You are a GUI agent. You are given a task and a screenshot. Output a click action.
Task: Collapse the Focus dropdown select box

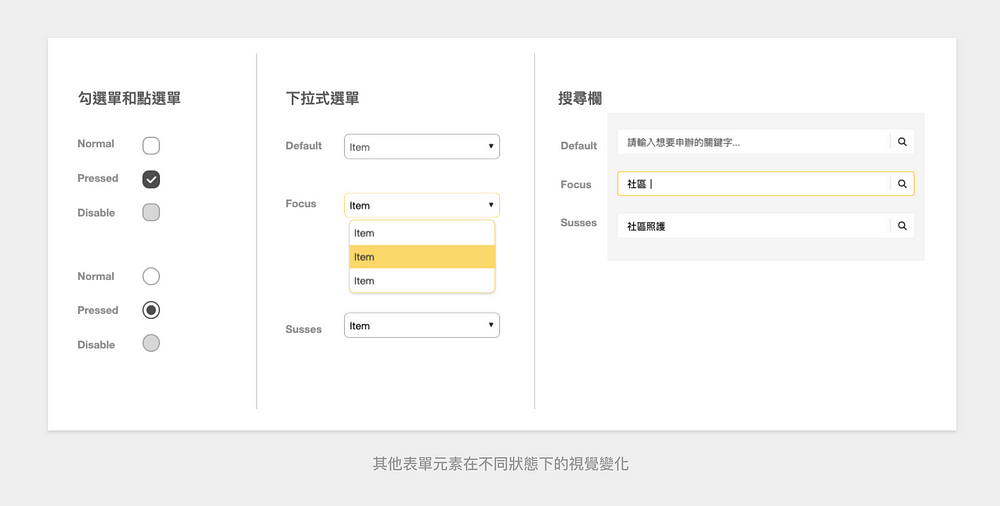[422, 205]
